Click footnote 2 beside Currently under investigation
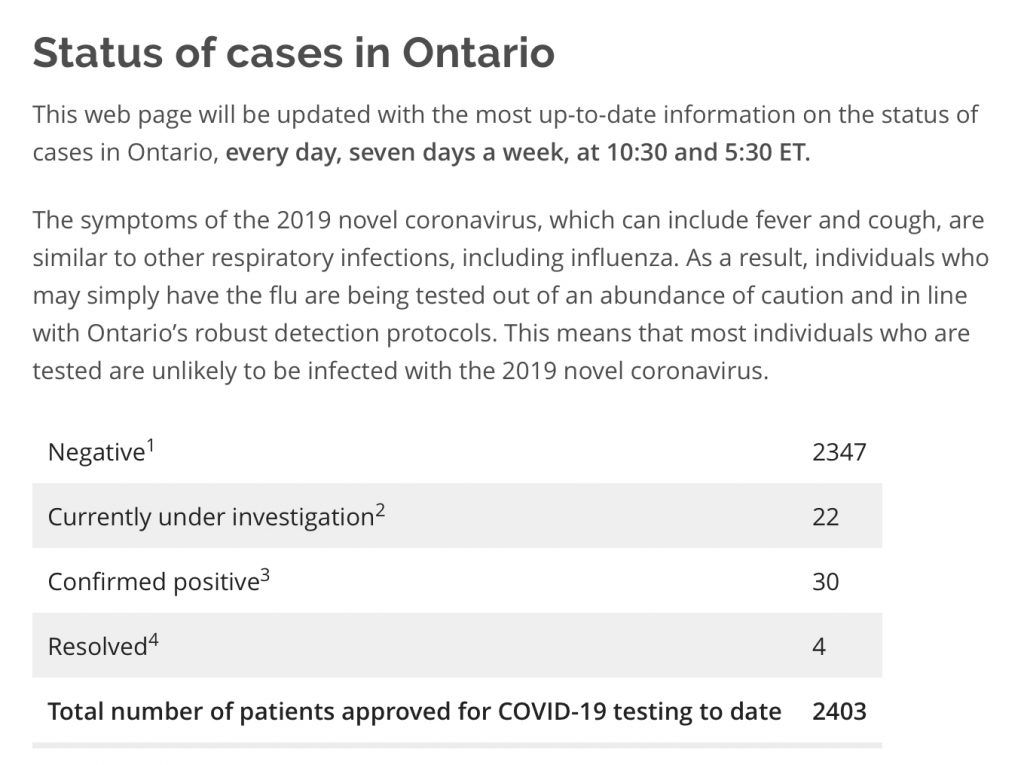The width and height of the screenshot is (1024, 765). (x=380, y=511)
